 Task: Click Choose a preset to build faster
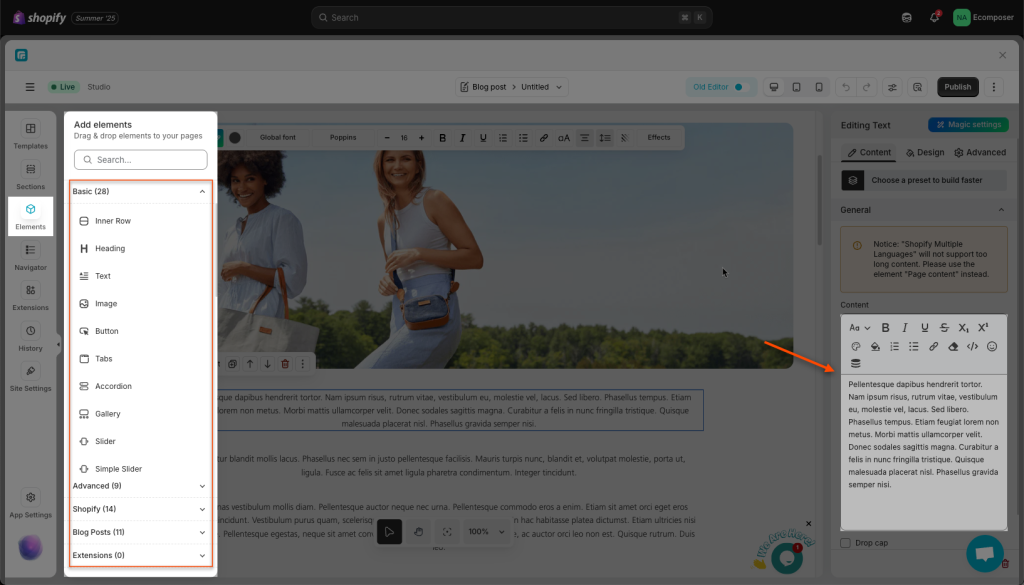(x=923, y=180)
